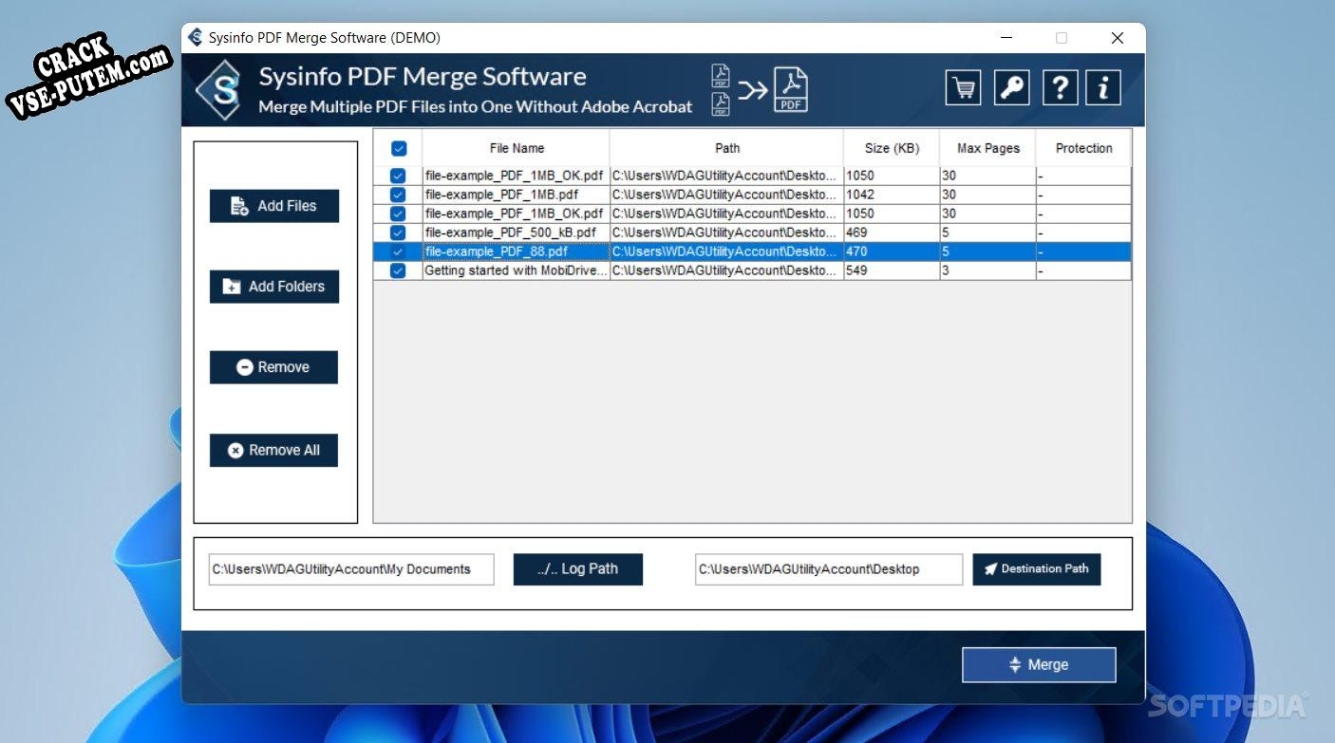Open help via the question mark icon
This screenshot has width=1335, height=743.
pyautogui.click(x=1059, y=88)
